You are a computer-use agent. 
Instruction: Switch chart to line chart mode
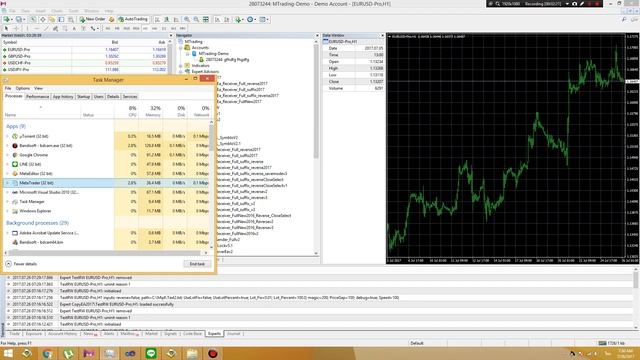pyautogui.click(x=176, y=19)
